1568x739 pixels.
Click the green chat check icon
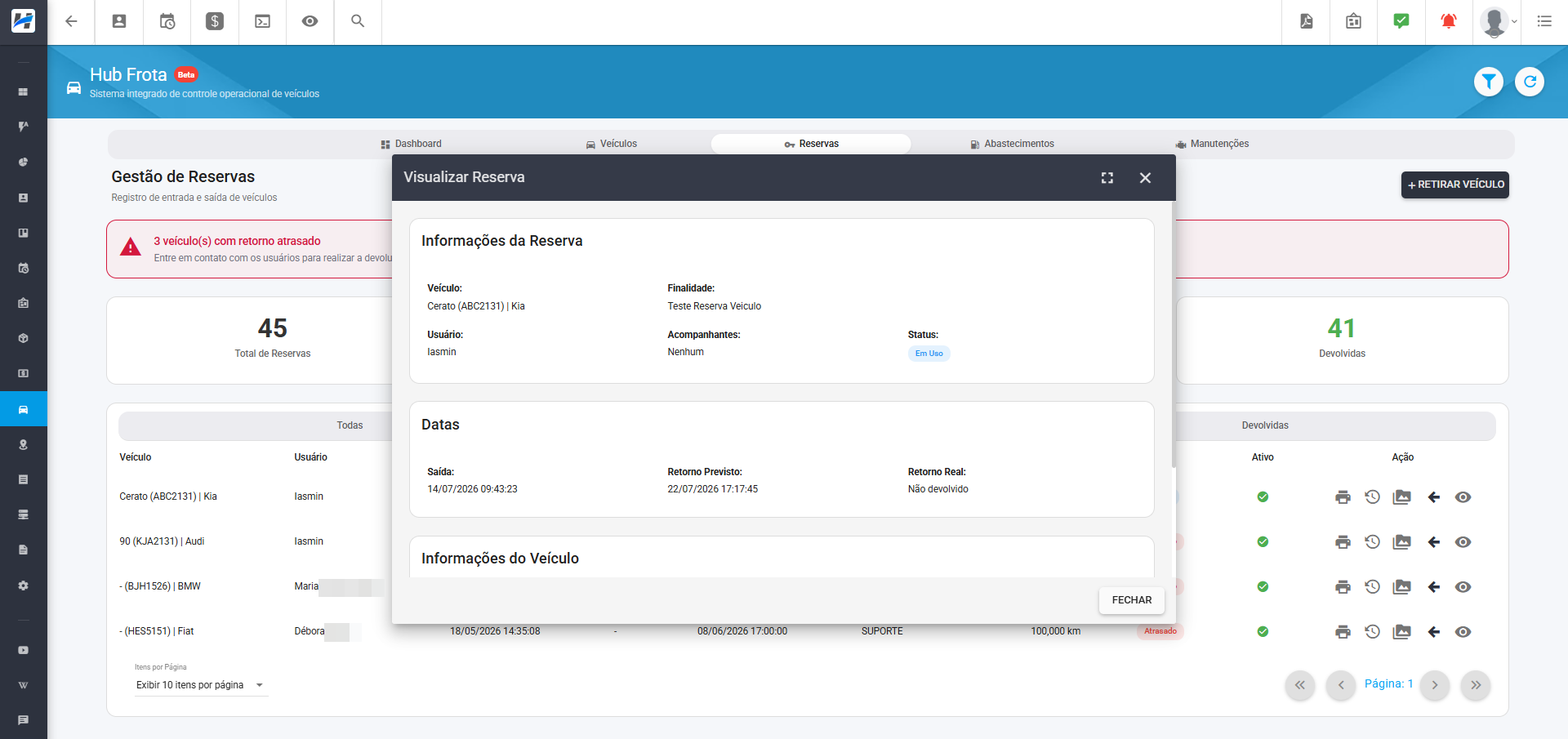[1401, 21]
